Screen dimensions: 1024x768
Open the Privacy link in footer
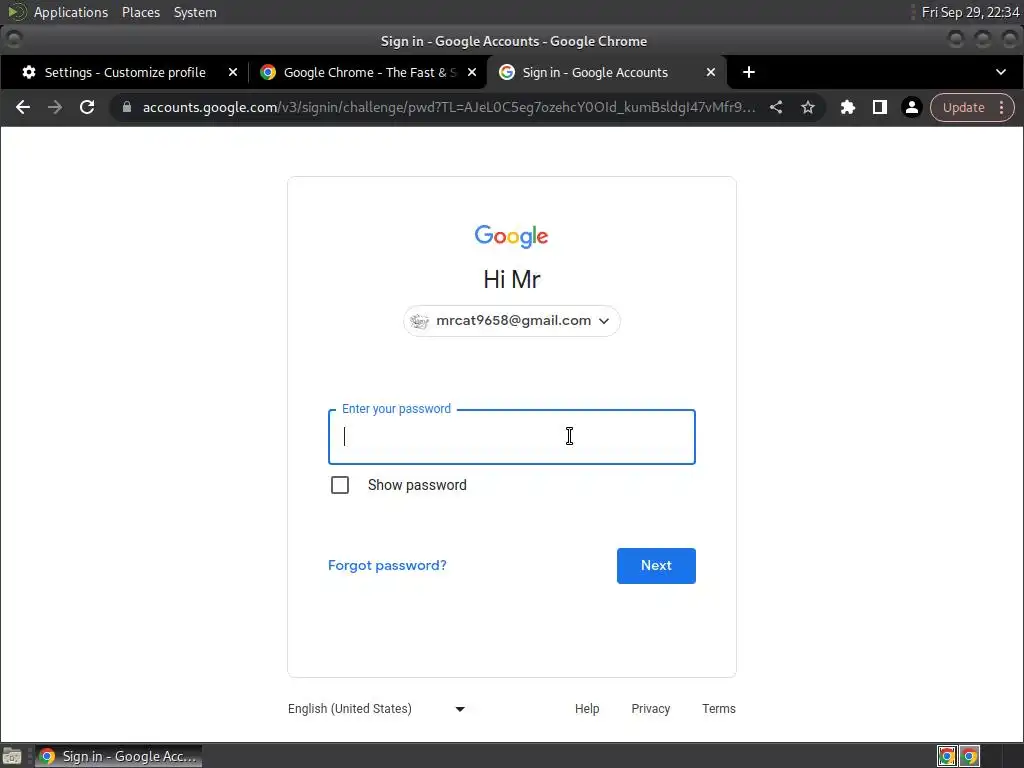click(x=650, y=709)
